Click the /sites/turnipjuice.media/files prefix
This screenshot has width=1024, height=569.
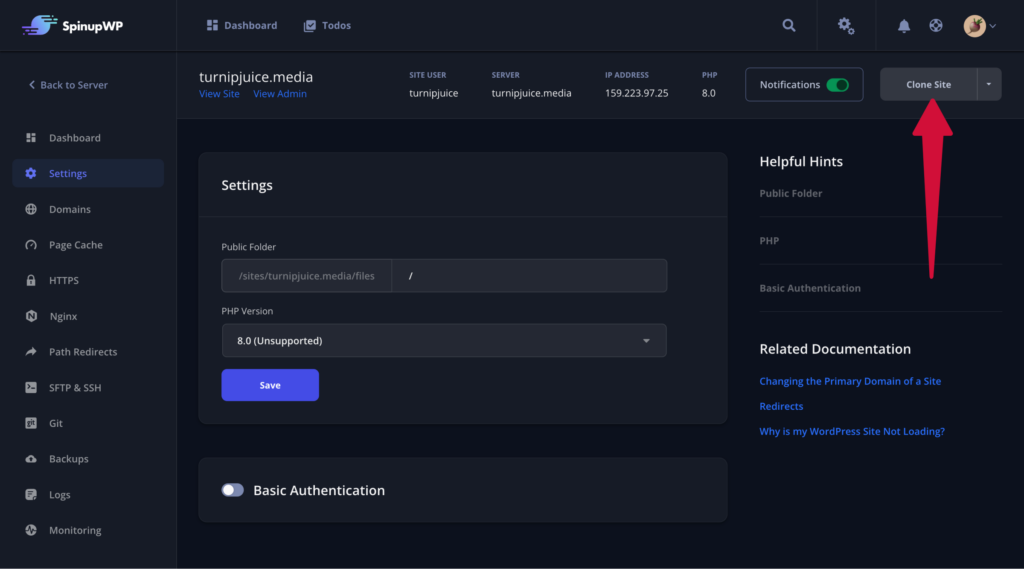[306, 276]
